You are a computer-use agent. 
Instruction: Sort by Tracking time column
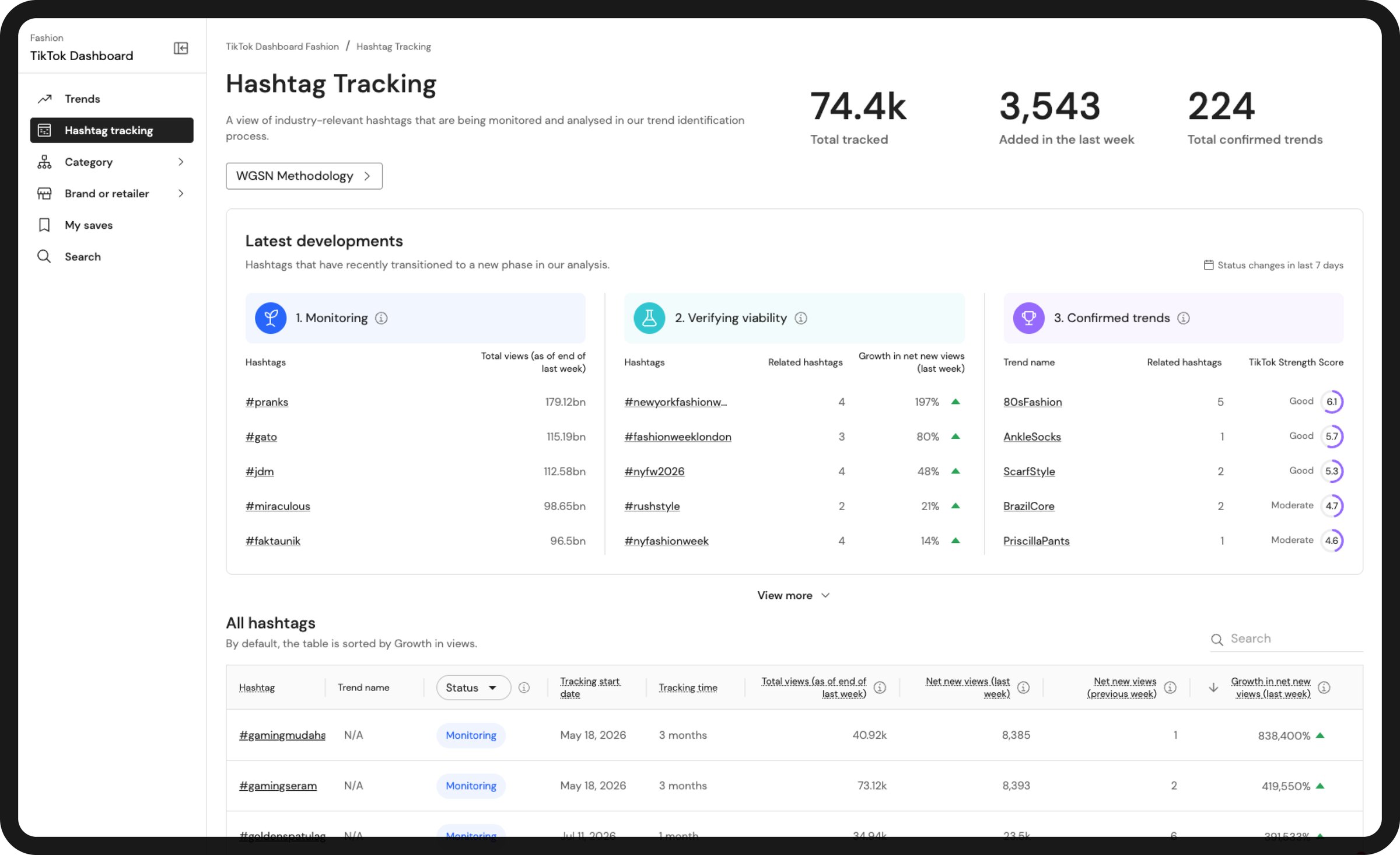point(688,688)
